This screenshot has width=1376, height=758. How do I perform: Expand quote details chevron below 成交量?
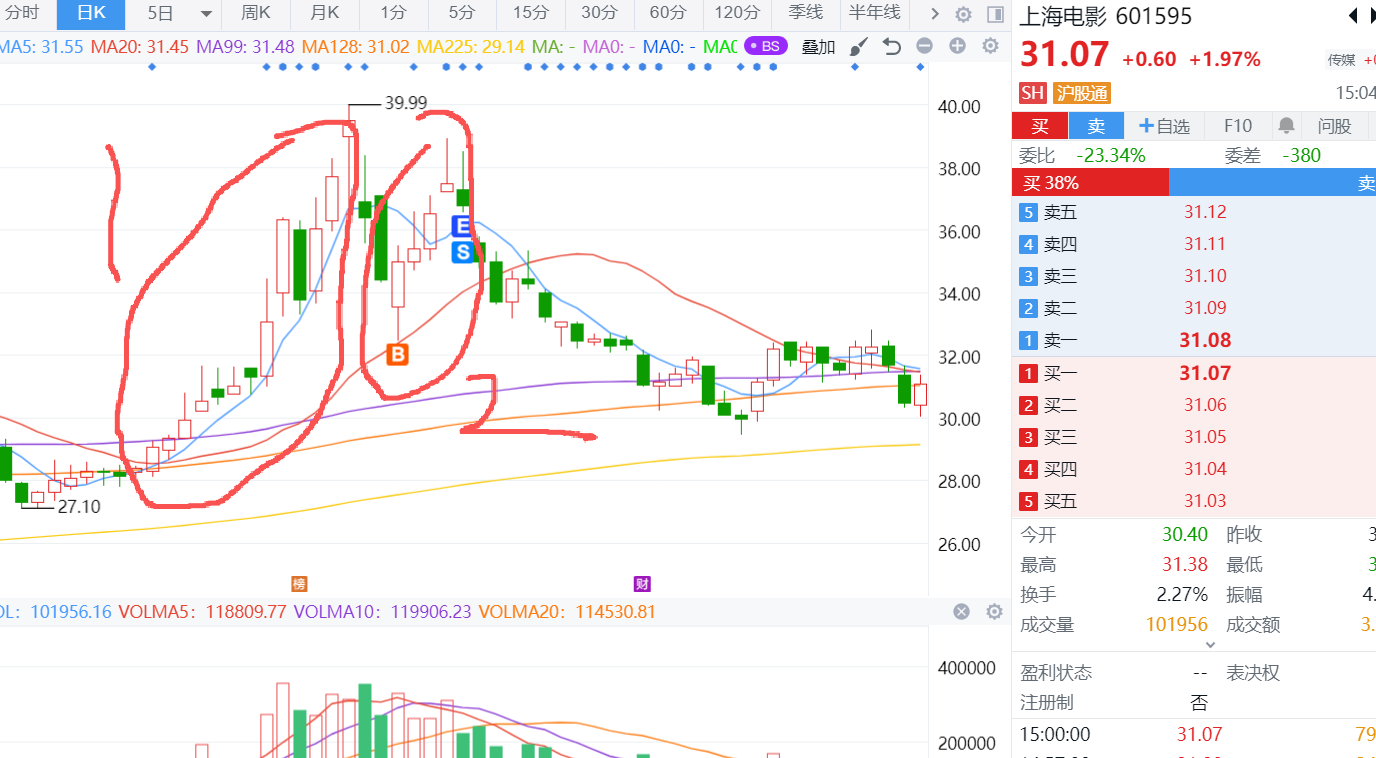click(x=1211, y=645)
